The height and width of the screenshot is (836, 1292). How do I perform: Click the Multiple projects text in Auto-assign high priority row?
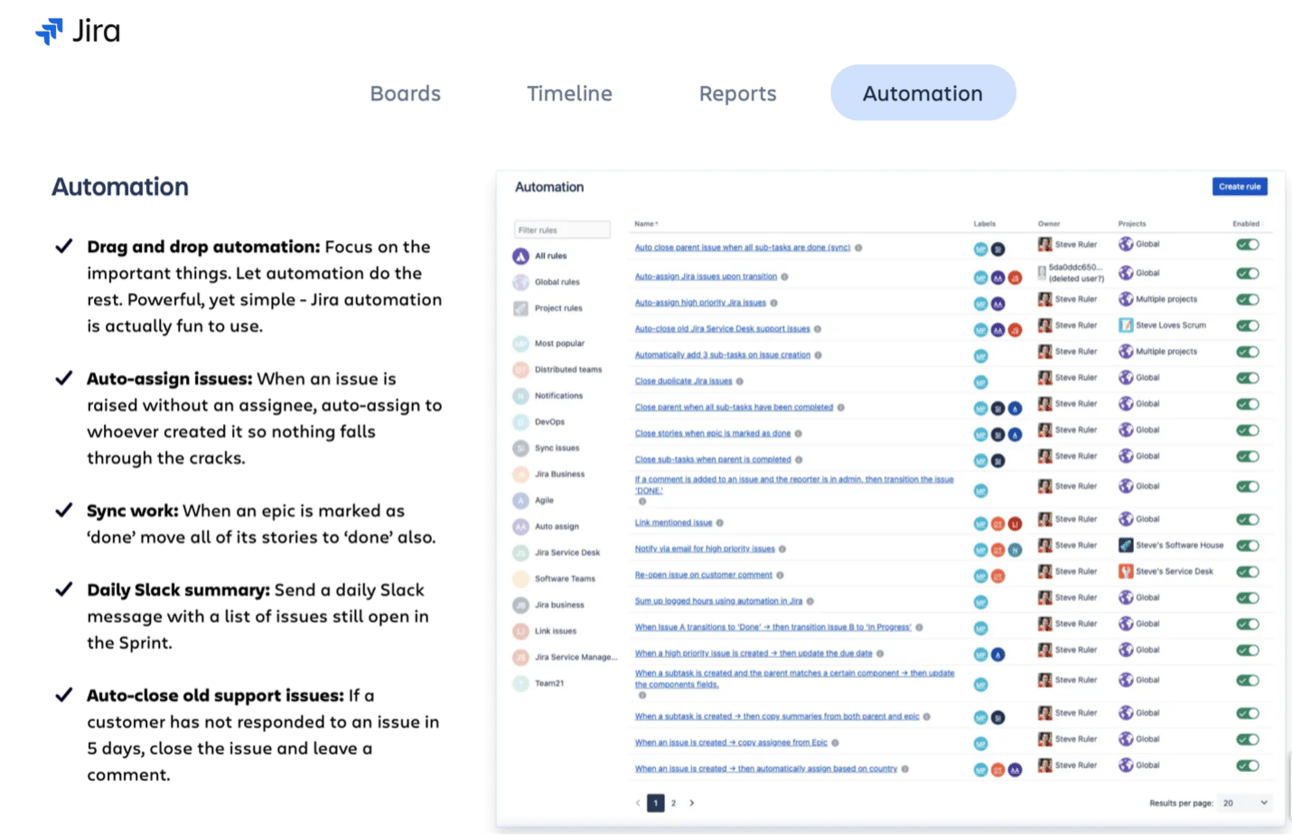point(1166,299)
